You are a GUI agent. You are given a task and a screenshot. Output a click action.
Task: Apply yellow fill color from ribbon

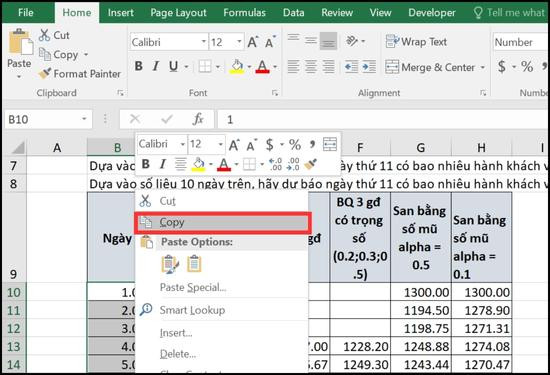[x=237, y=66]
